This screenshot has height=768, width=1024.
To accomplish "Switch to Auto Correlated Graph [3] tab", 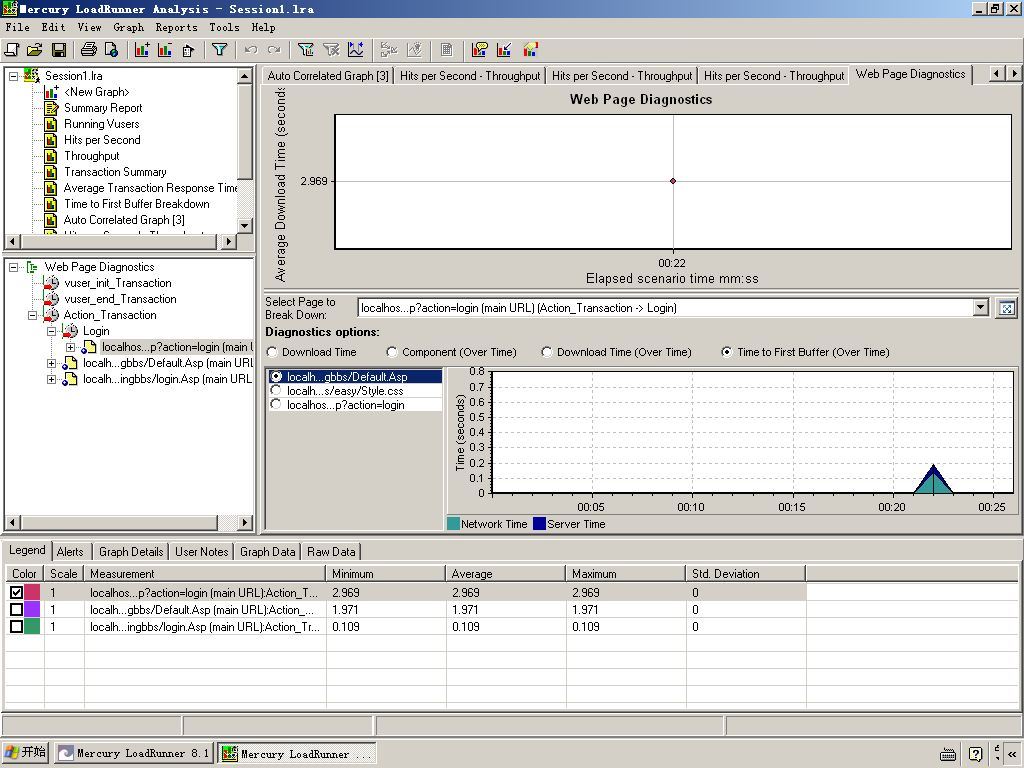I will coord(328,76).
